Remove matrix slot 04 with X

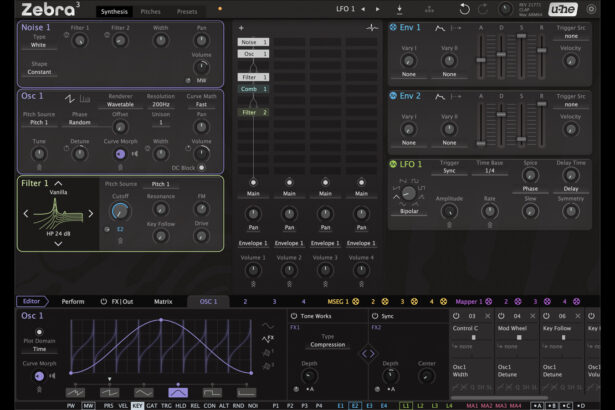click(533, 316)
